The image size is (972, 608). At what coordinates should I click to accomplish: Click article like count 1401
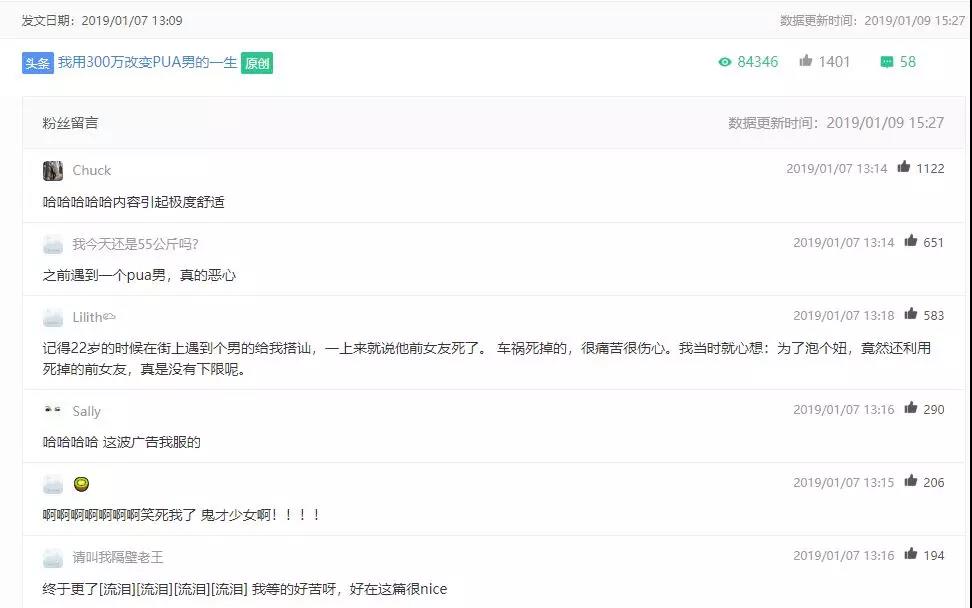tap(834, 62)
